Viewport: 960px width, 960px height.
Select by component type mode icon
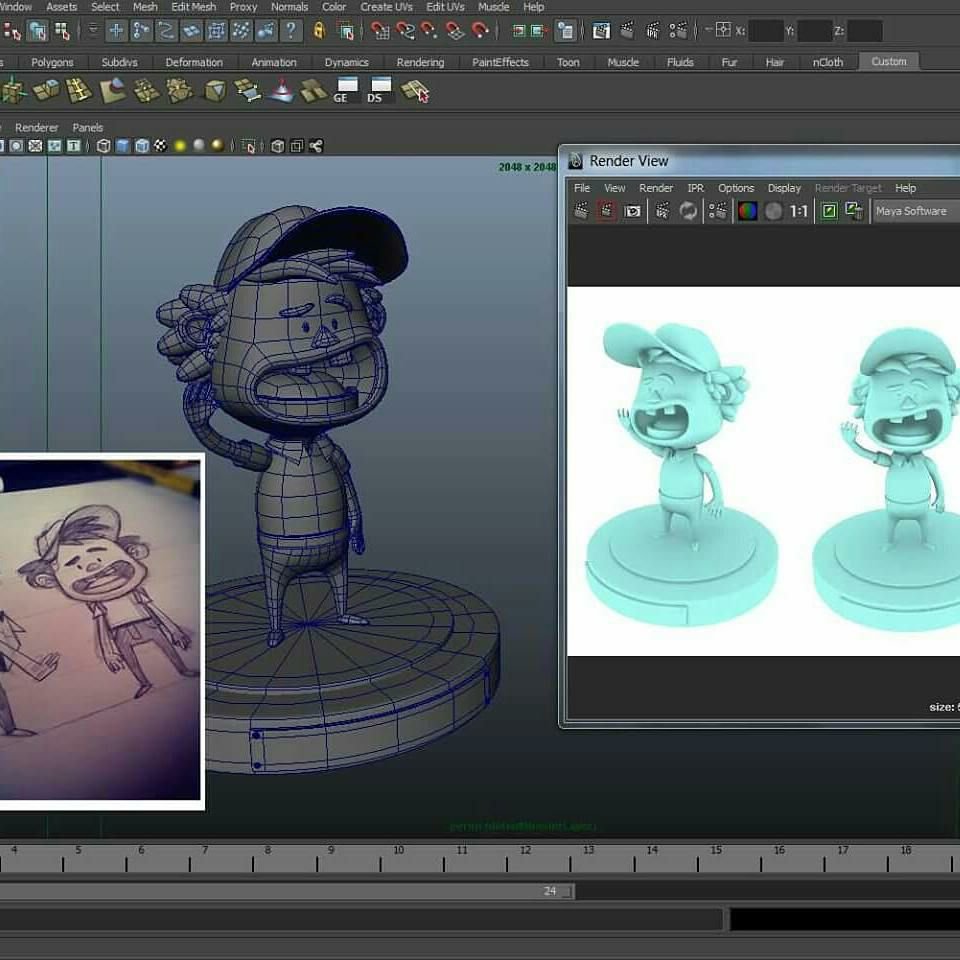[62, 31]
